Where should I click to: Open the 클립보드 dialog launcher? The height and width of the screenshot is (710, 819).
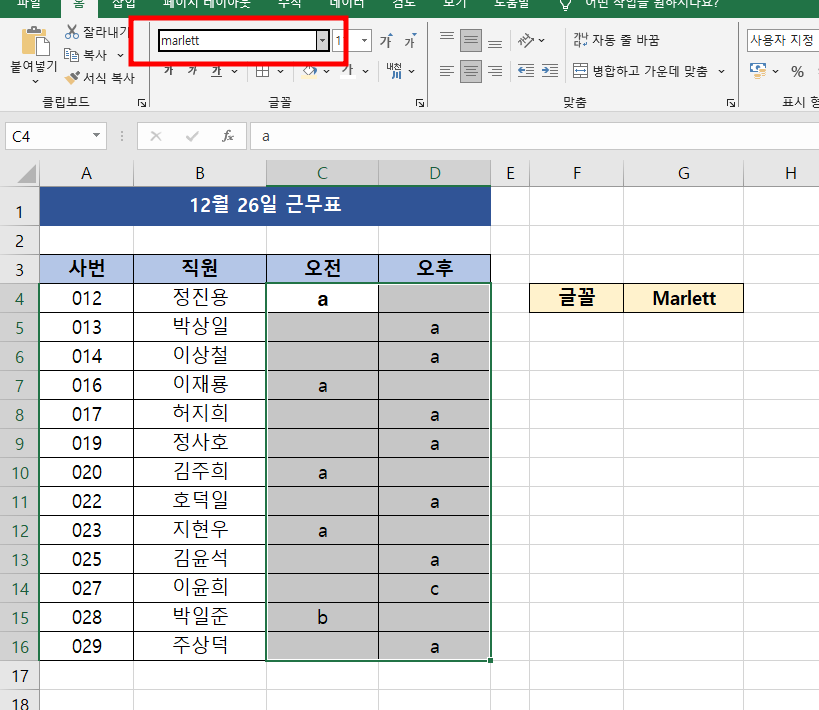pos(142,103)
